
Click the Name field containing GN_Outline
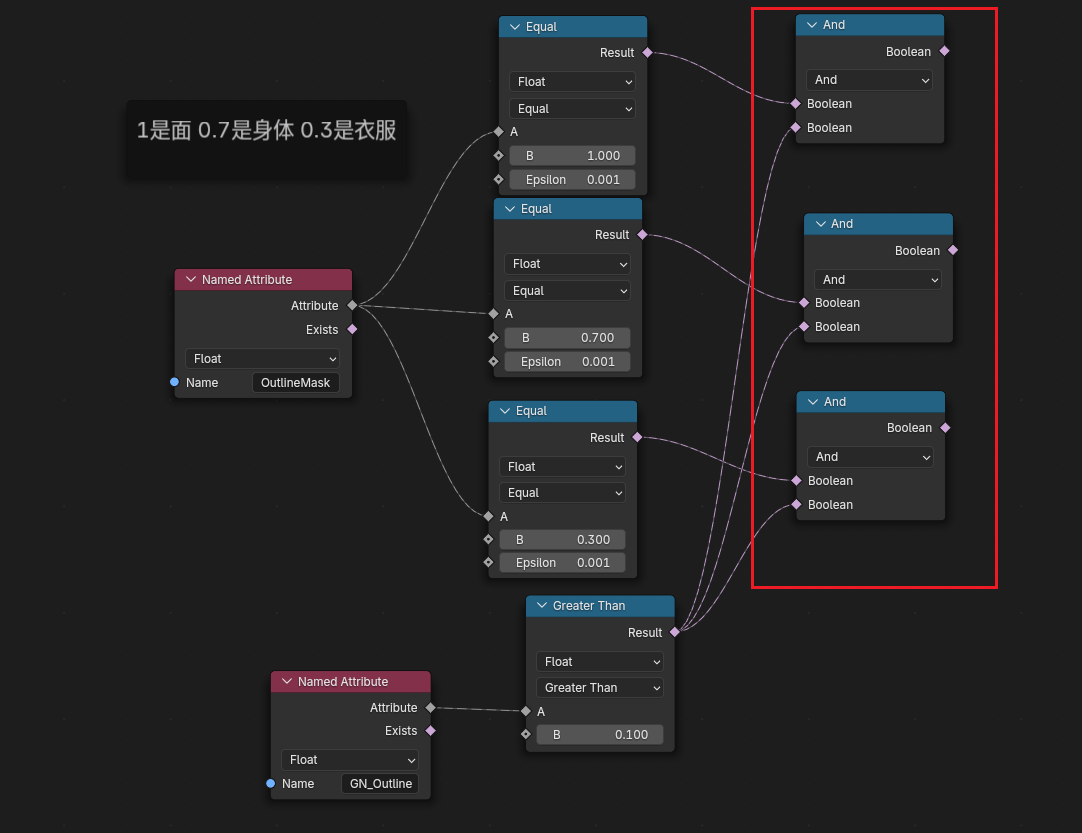click(x=380, y=784)
